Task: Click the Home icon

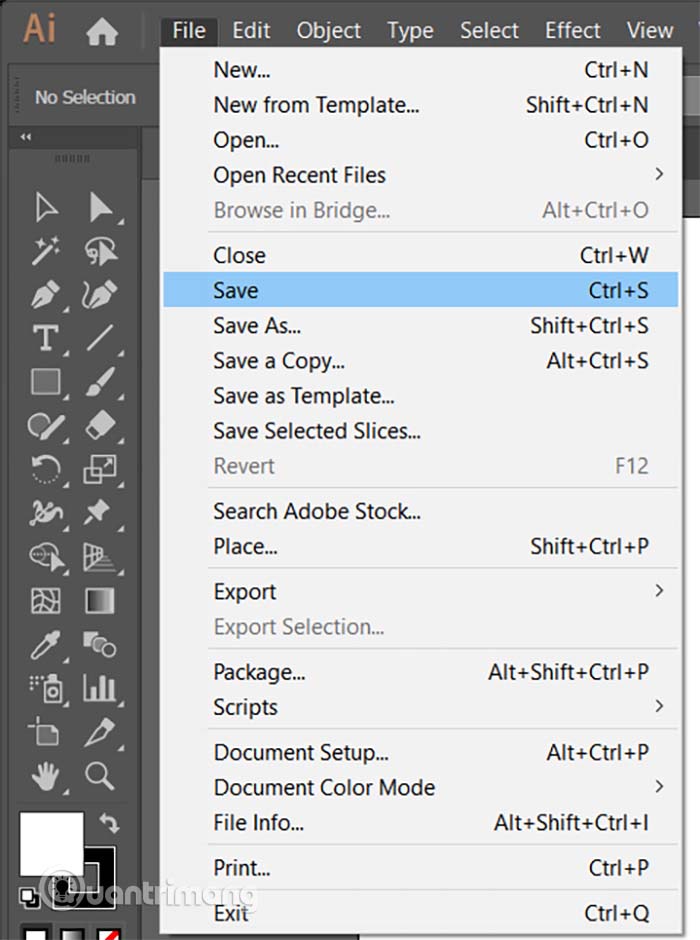Action: (x=102, y=31)
